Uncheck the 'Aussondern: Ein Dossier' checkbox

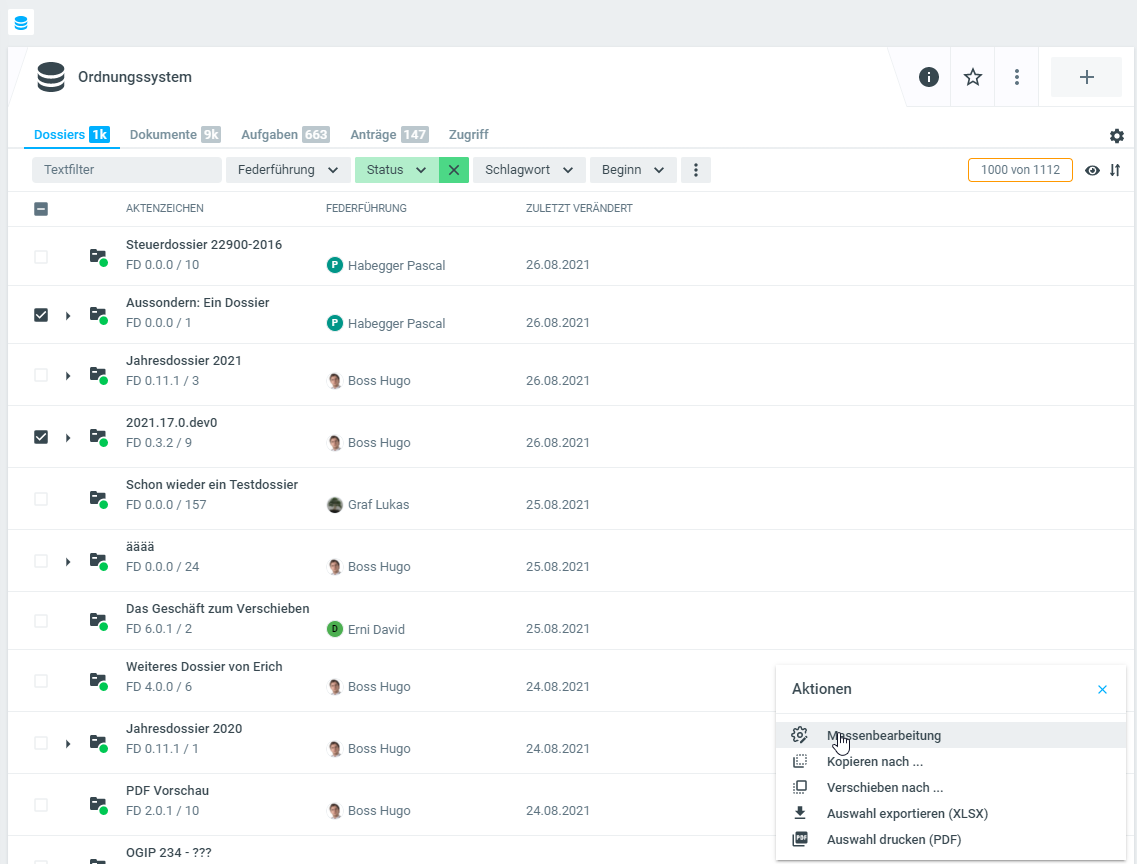coord(41,315)
